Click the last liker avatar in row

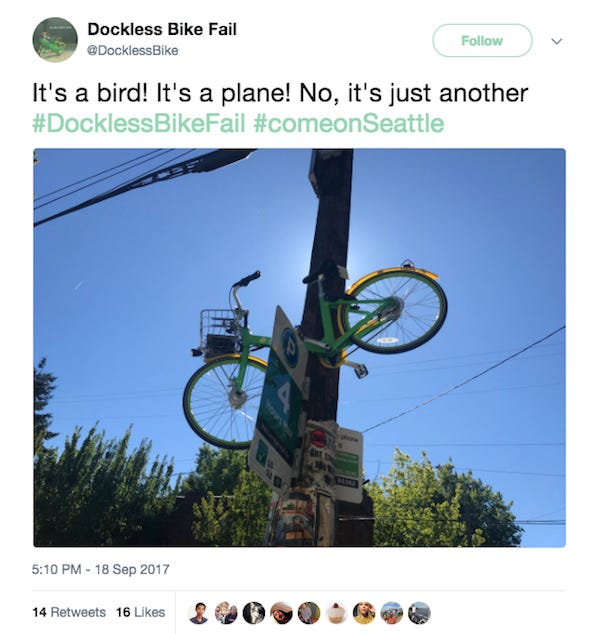[x=419, y=613]
